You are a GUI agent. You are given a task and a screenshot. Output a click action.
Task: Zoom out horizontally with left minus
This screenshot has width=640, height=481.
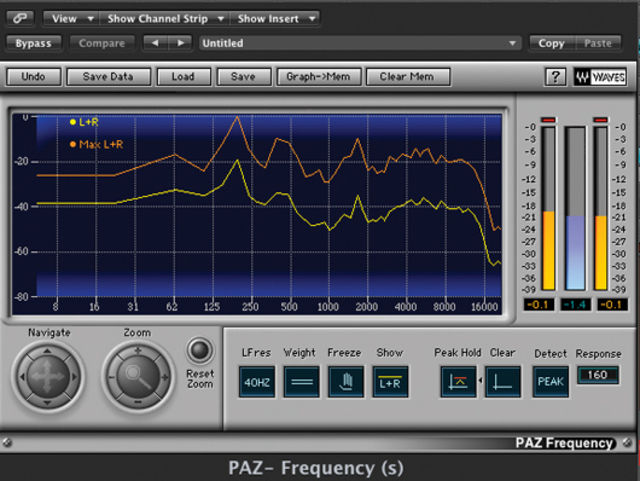(x=111, y=377)
